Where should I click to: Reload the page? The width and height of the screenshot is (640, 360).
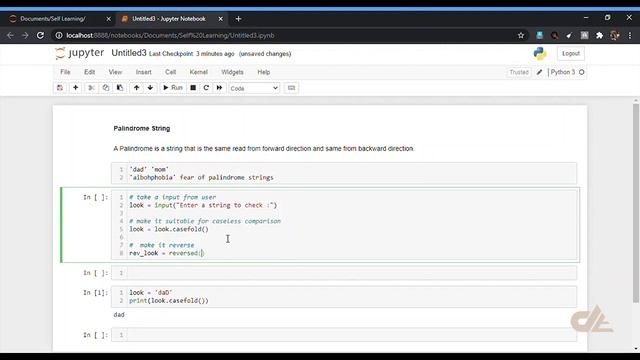pos(40,36)
